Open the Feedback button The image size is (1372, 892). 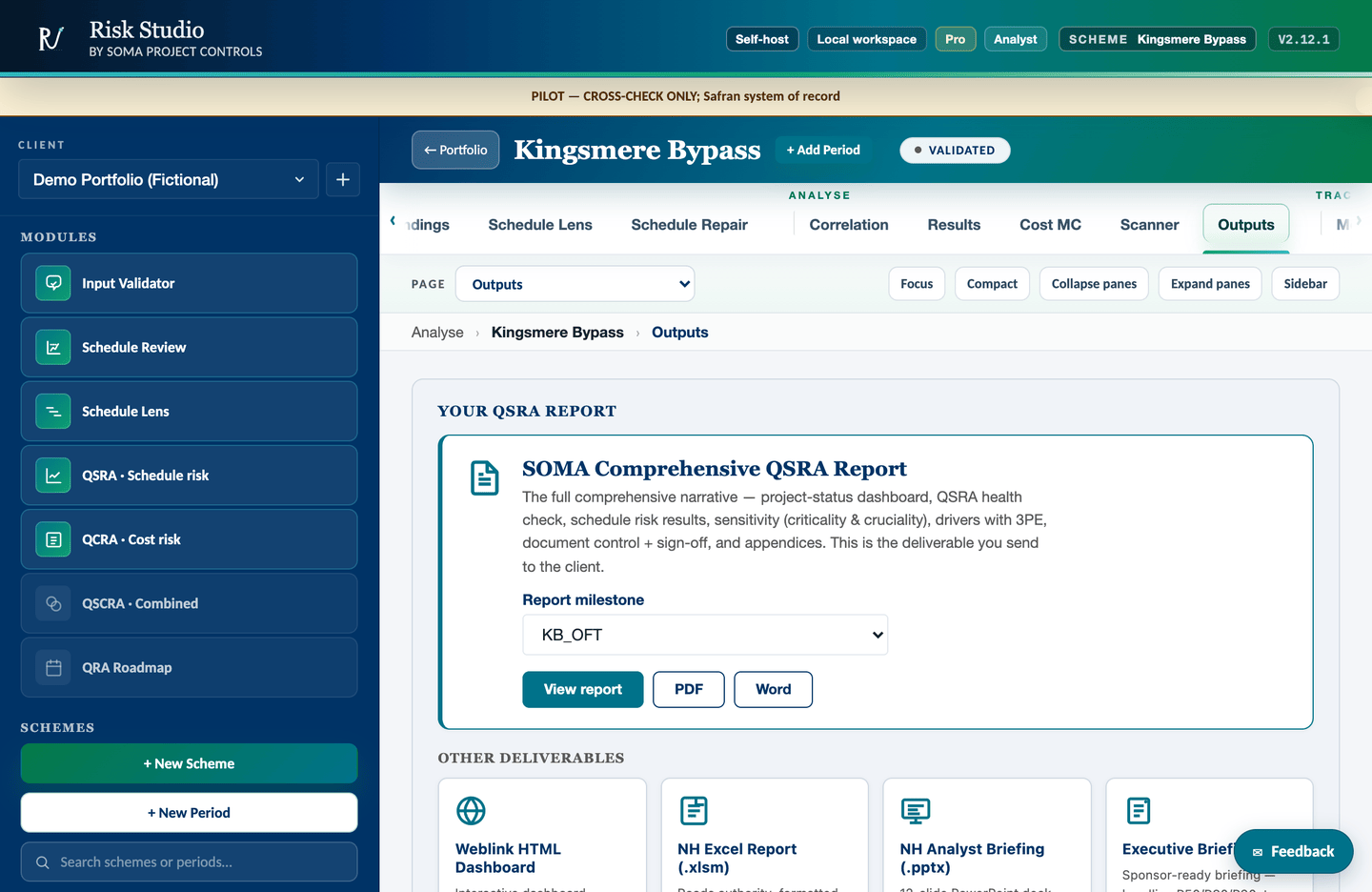pyautogui.click(x=1293, y=851)
